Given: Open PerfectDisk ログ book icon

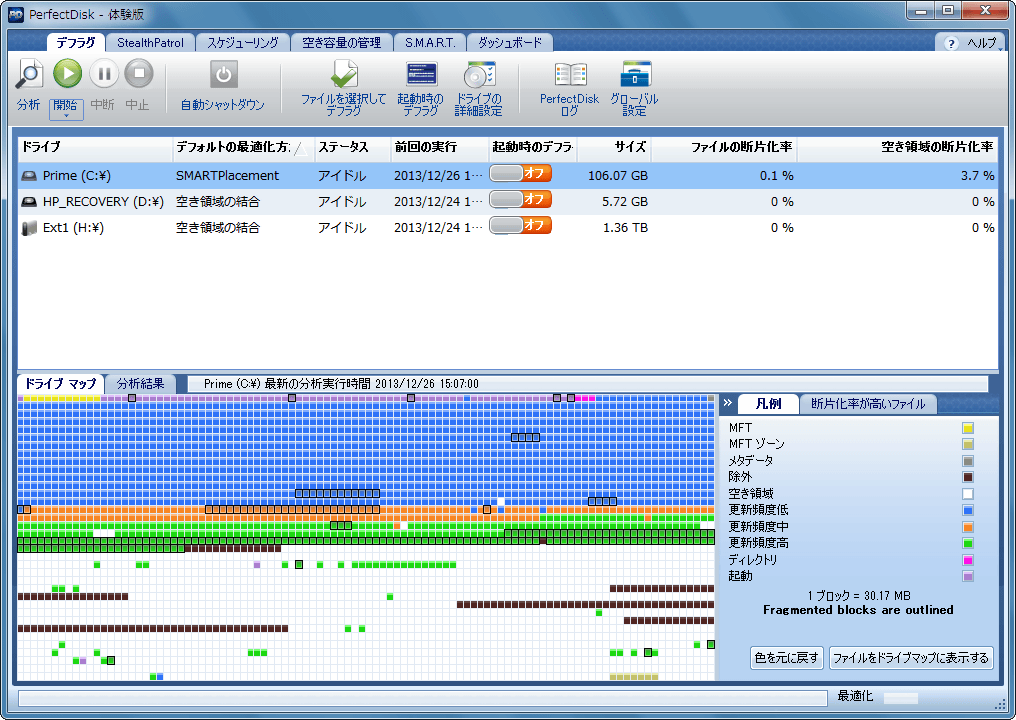Looking at the screenshot, I should [570, 74].
